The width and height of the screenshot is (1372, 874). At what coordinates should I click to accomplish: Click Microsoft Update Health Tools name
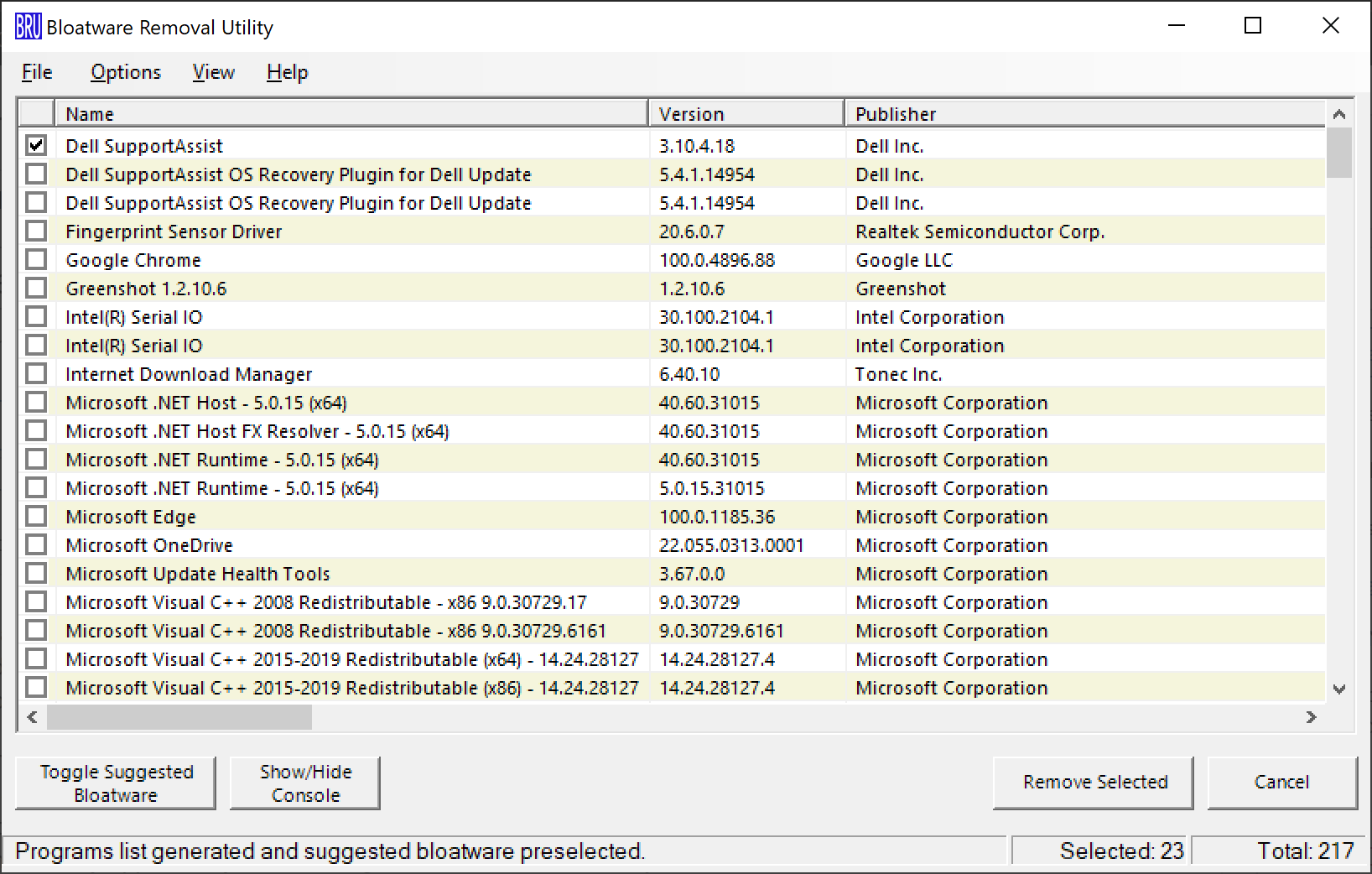click(198, 574)
